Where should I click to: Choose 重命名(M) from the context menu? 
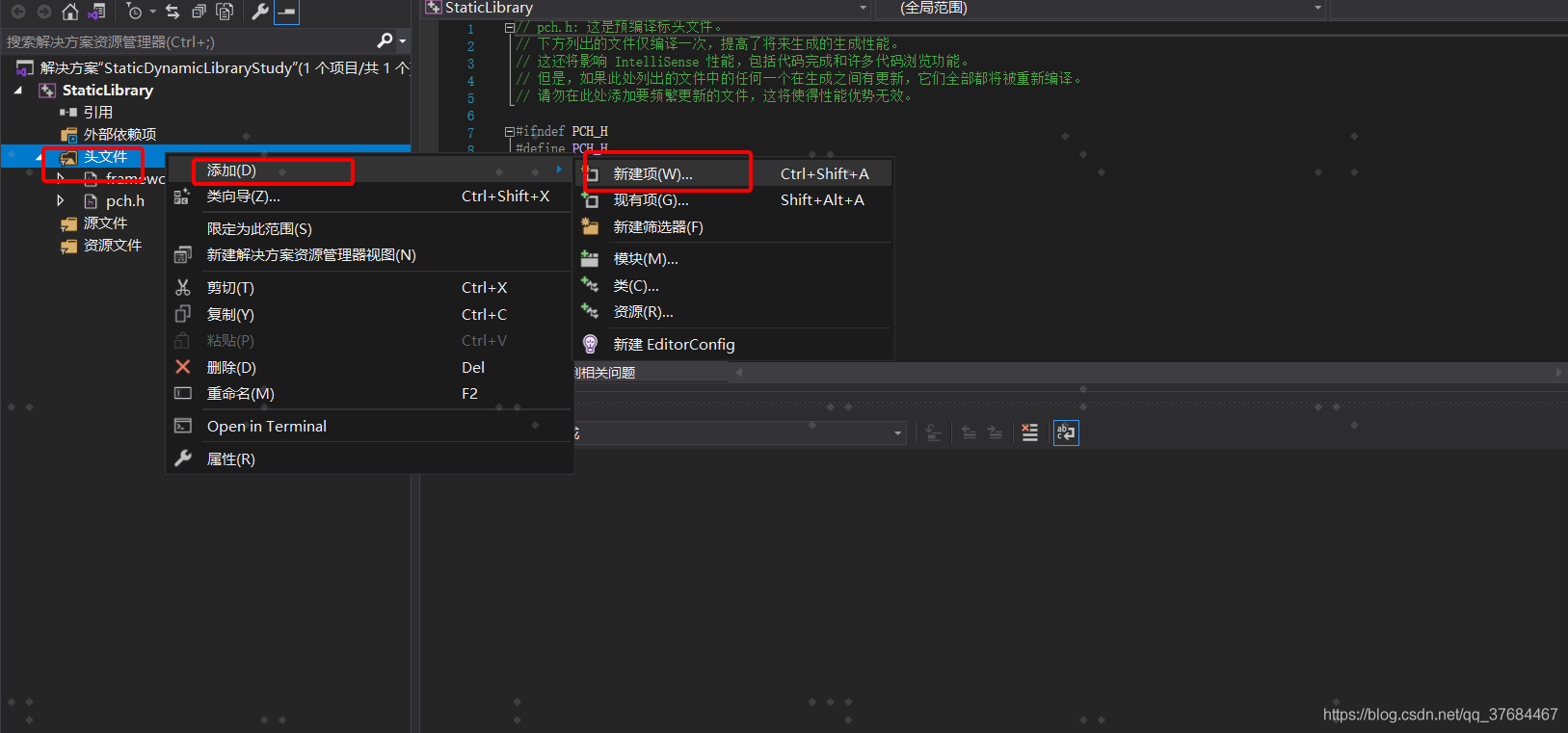point(370,394)
